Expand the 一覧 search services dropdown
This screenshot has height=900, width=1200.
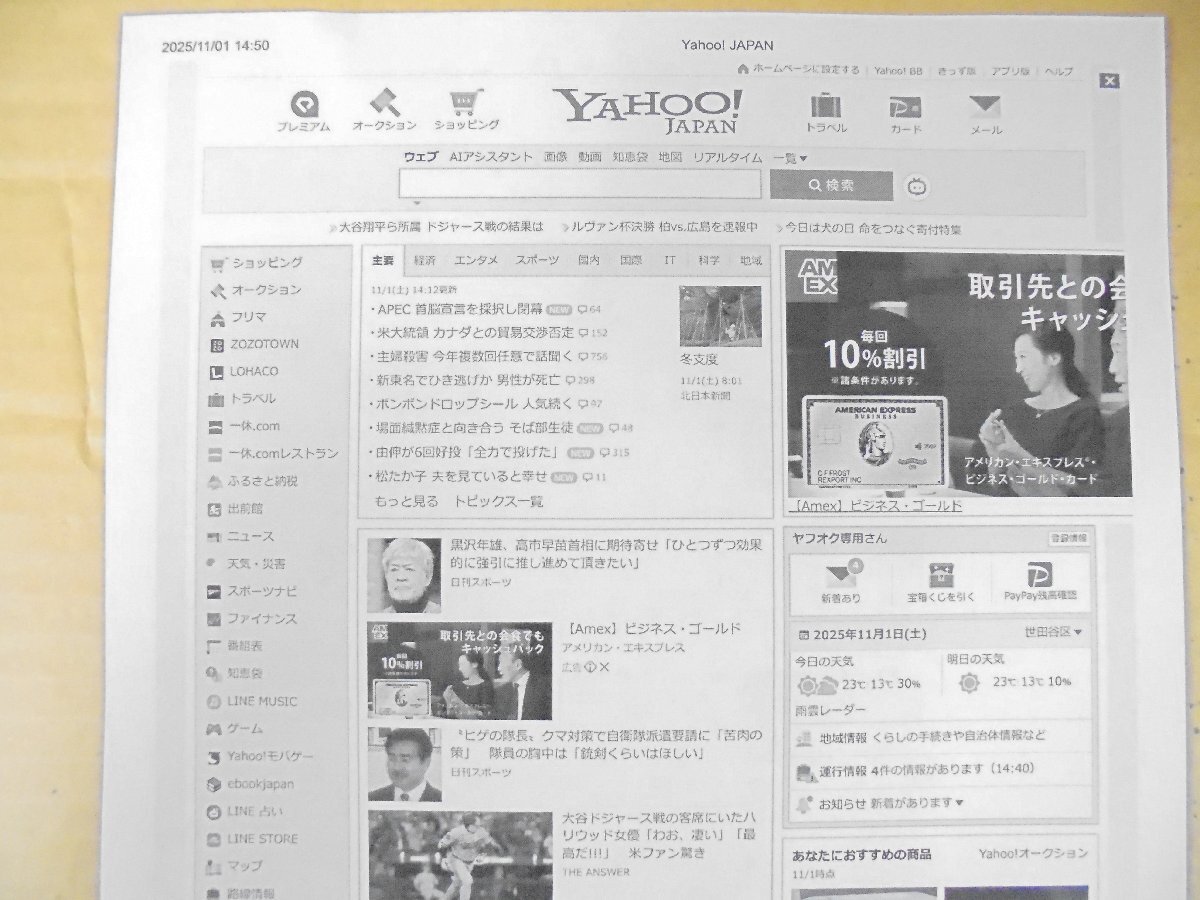pyautogui.click(x=789, y=156)
